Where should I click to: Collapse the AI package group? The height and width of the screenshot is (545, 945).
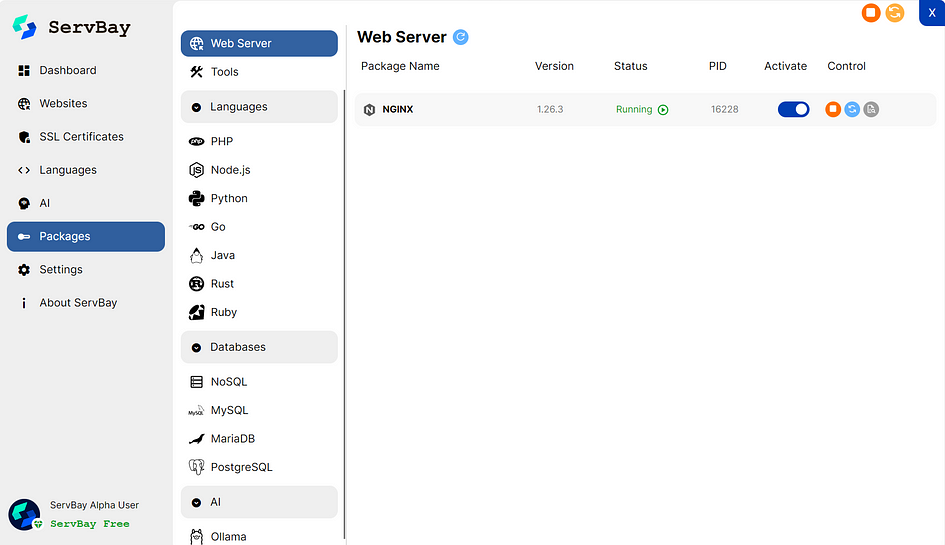(x=259, y=502)
